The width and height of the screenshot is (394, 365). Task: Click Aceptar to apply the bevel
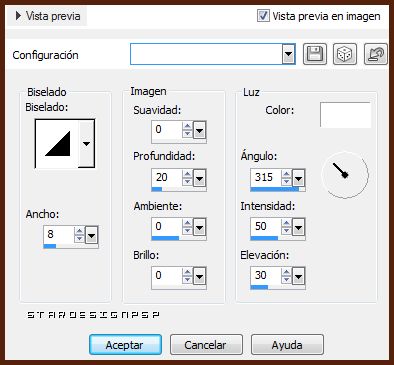(x=125, y=345)
